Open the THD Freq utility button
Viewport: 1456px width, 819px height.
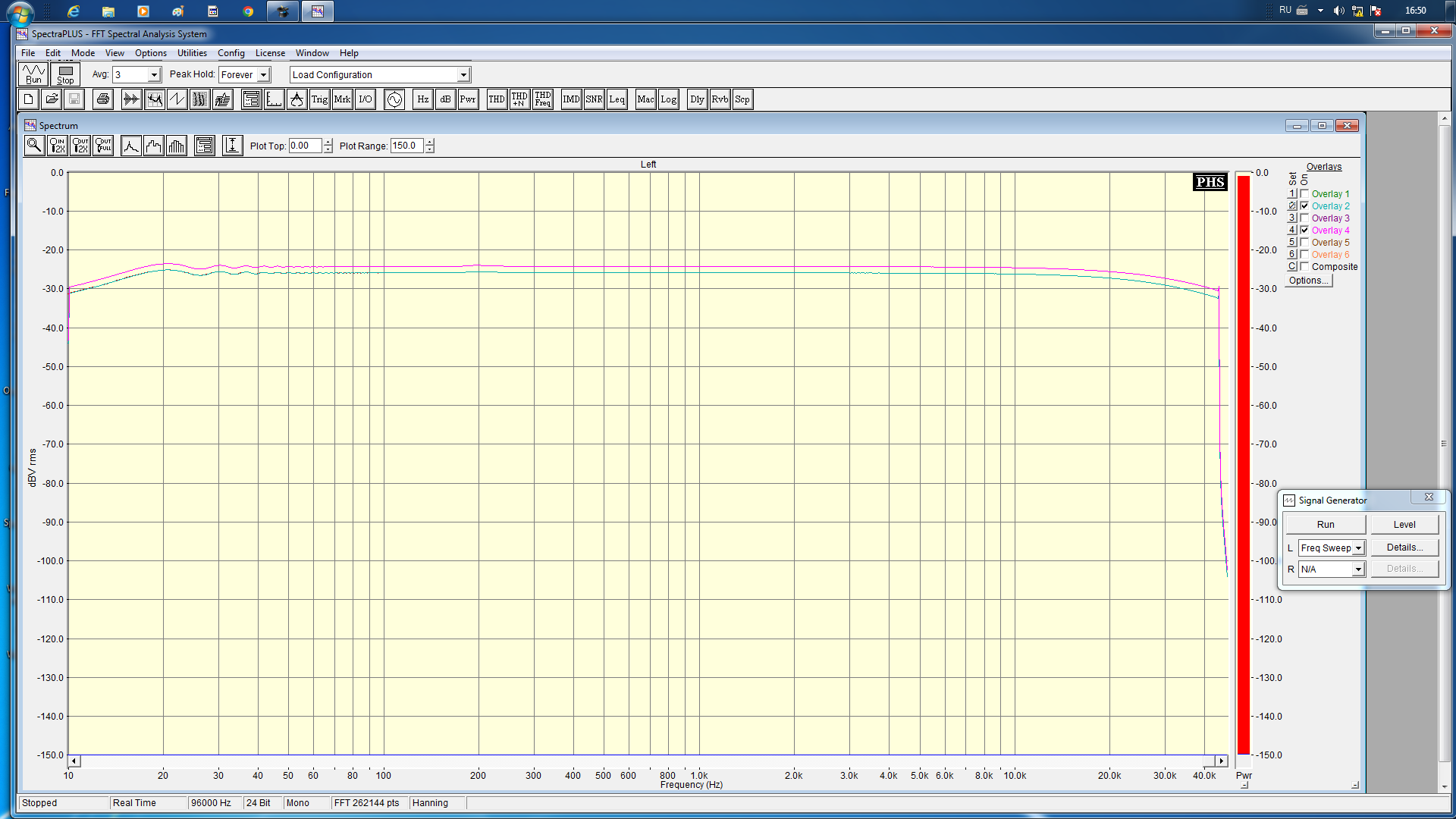click(542, 99)
